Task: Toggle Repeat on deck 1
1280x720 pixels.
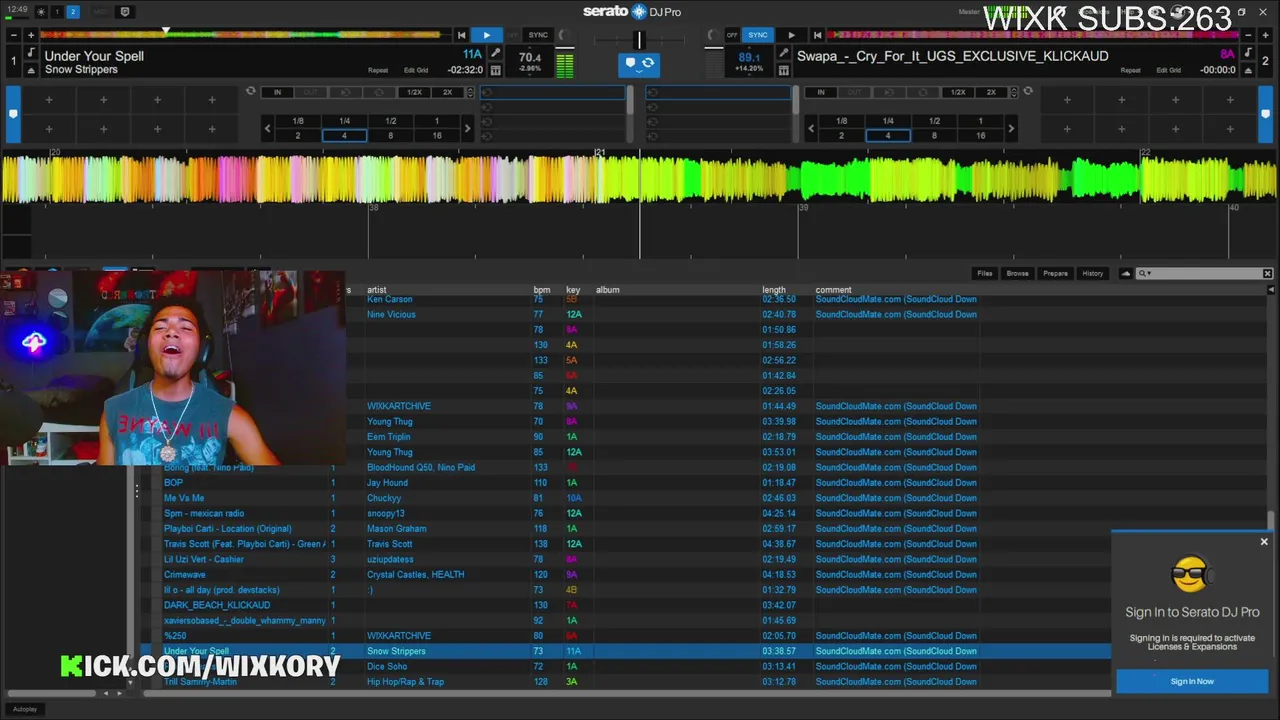Action: click(378, 70)
